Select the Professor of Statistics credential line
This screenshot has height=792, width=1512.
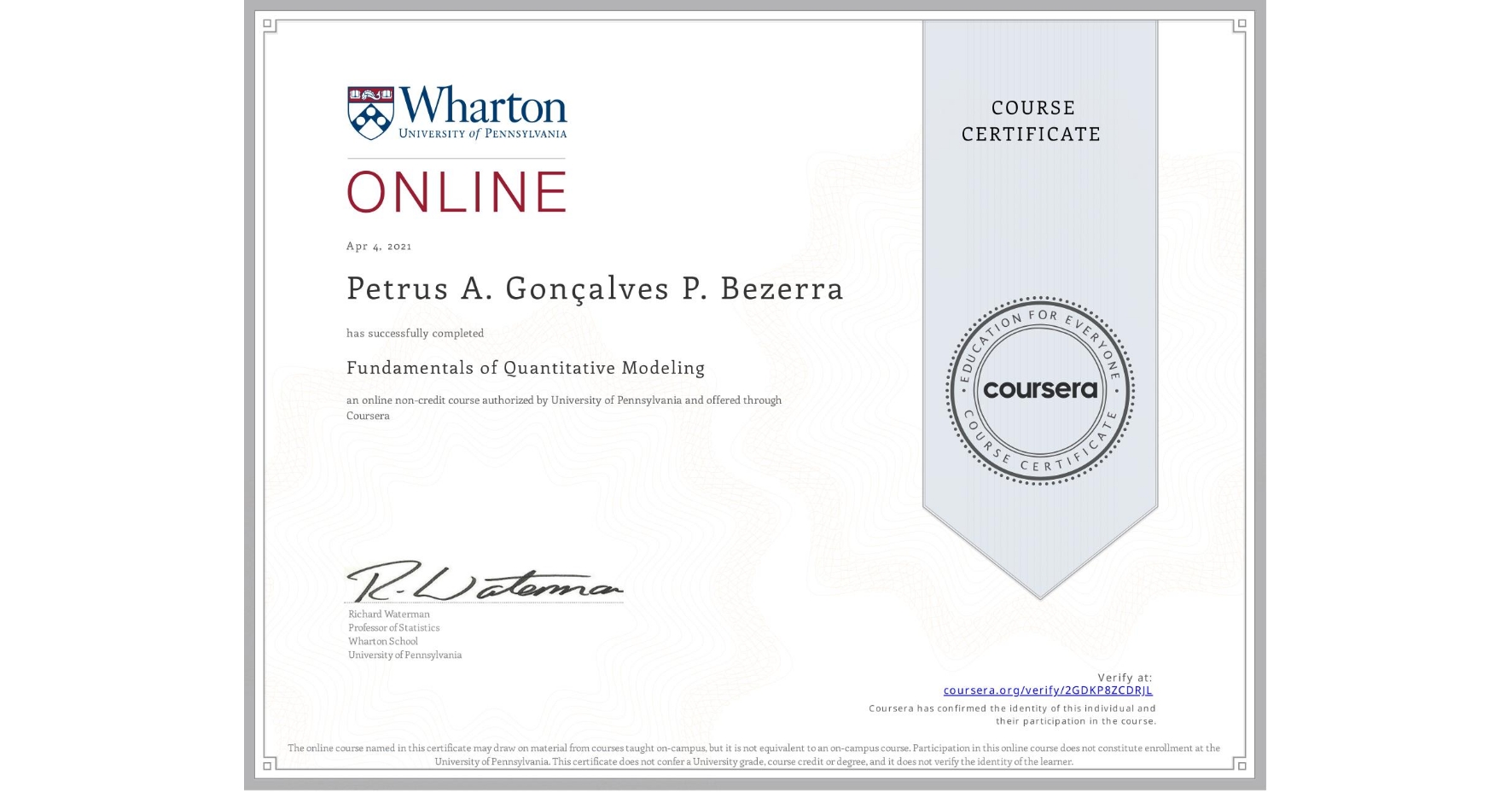[x=393, y=627]
